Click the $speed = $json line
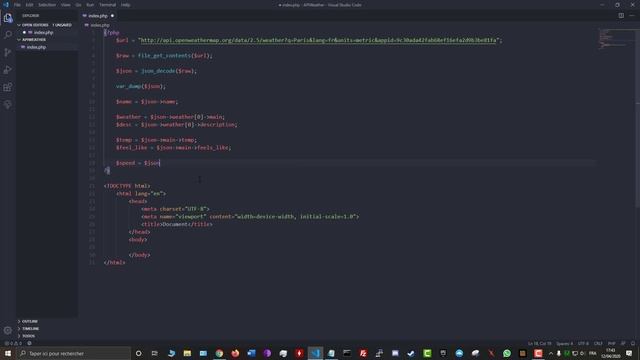The height and width of the screenshot is (360, 640). (x=138, y=163)
